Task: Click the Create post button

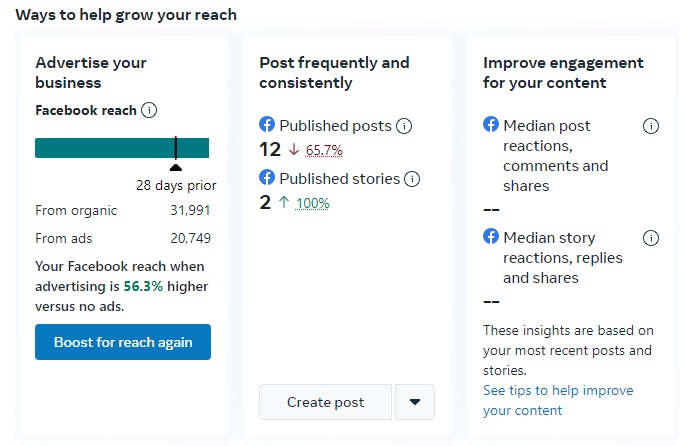Action: click(x=325, y=402)
